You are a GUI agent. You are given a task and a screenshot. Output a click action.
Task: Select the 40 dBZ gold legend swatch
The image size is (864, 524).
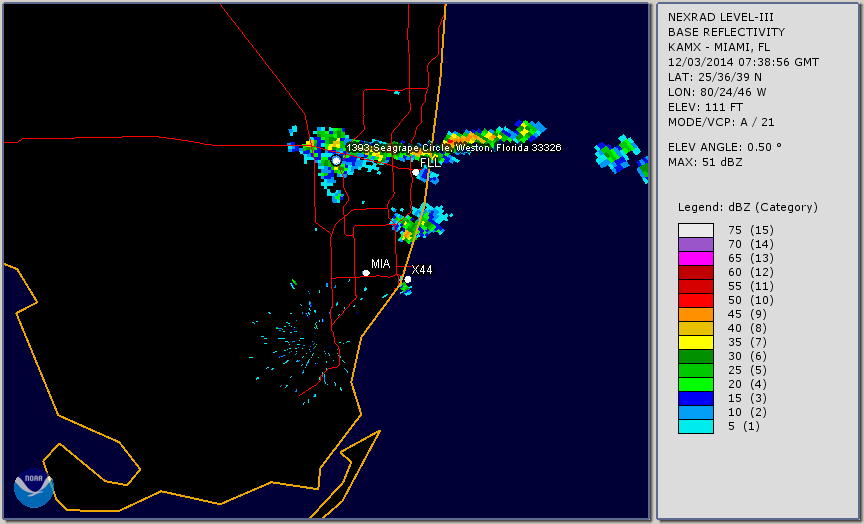pyautogui.click(x=696, y=328)
